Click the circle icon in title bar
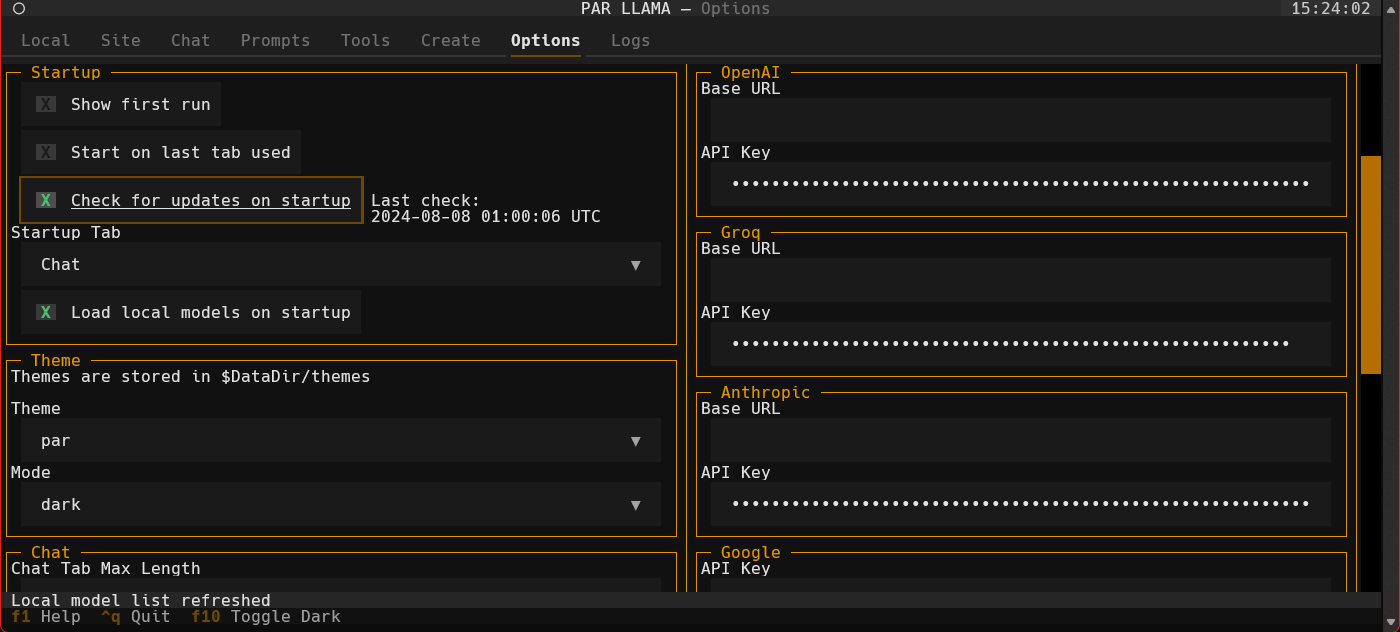 point(18,9)
